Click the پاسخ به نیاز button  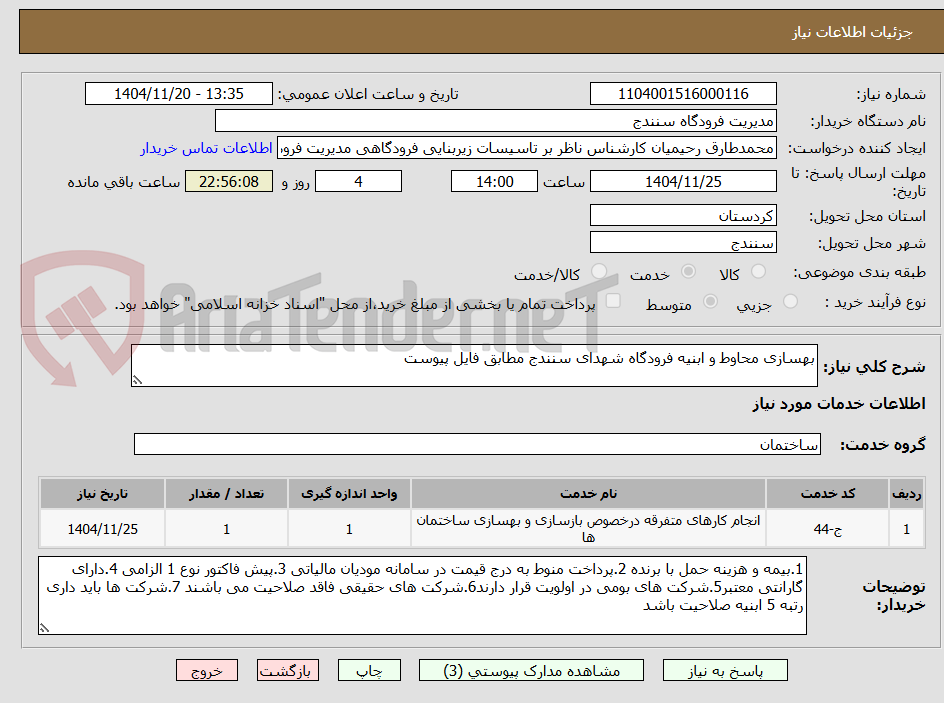pos(725,670)
